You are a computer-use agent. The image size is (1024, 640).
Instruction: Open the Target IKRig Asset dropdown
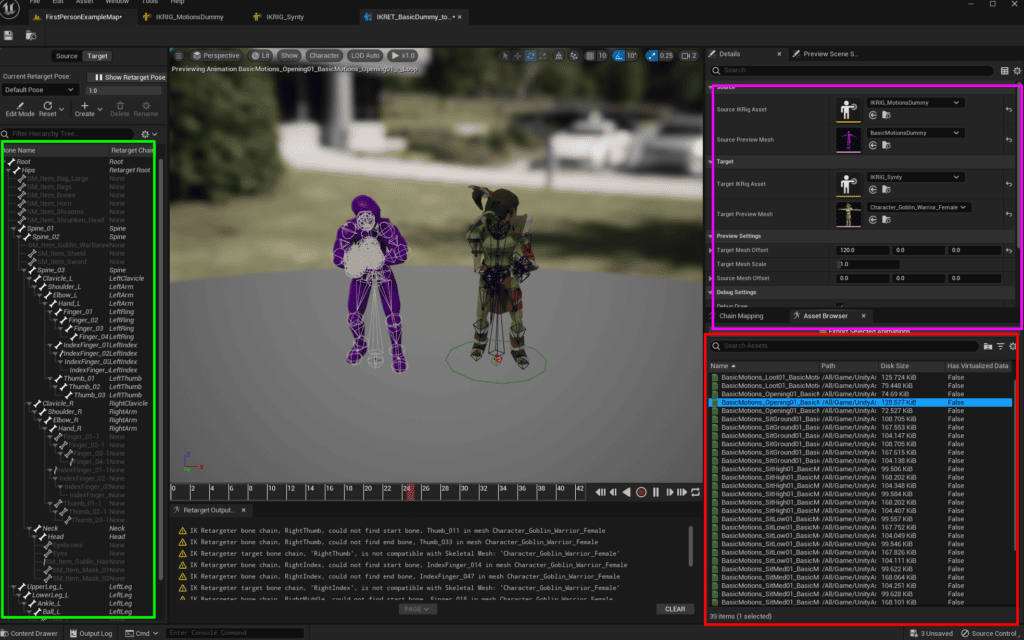click(914, 177)
